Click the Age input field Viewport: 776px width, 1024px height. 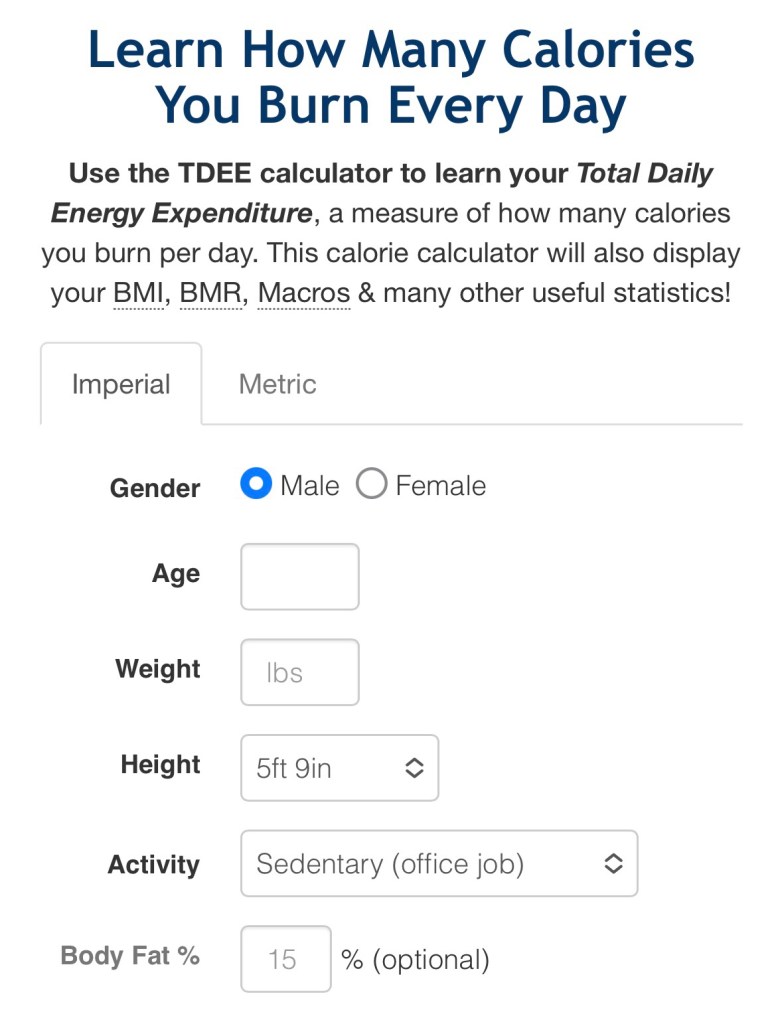(x=299, y=577)
